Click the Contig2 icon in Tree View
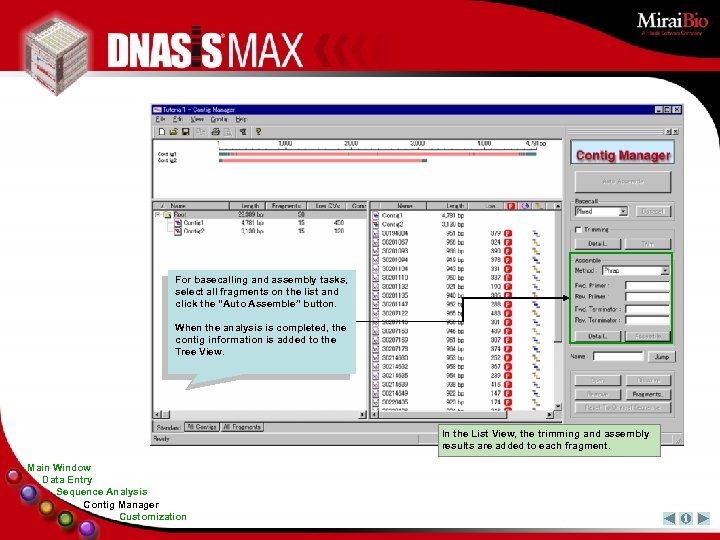The height and width of the screenshot is (540, 720). [178, 231]
